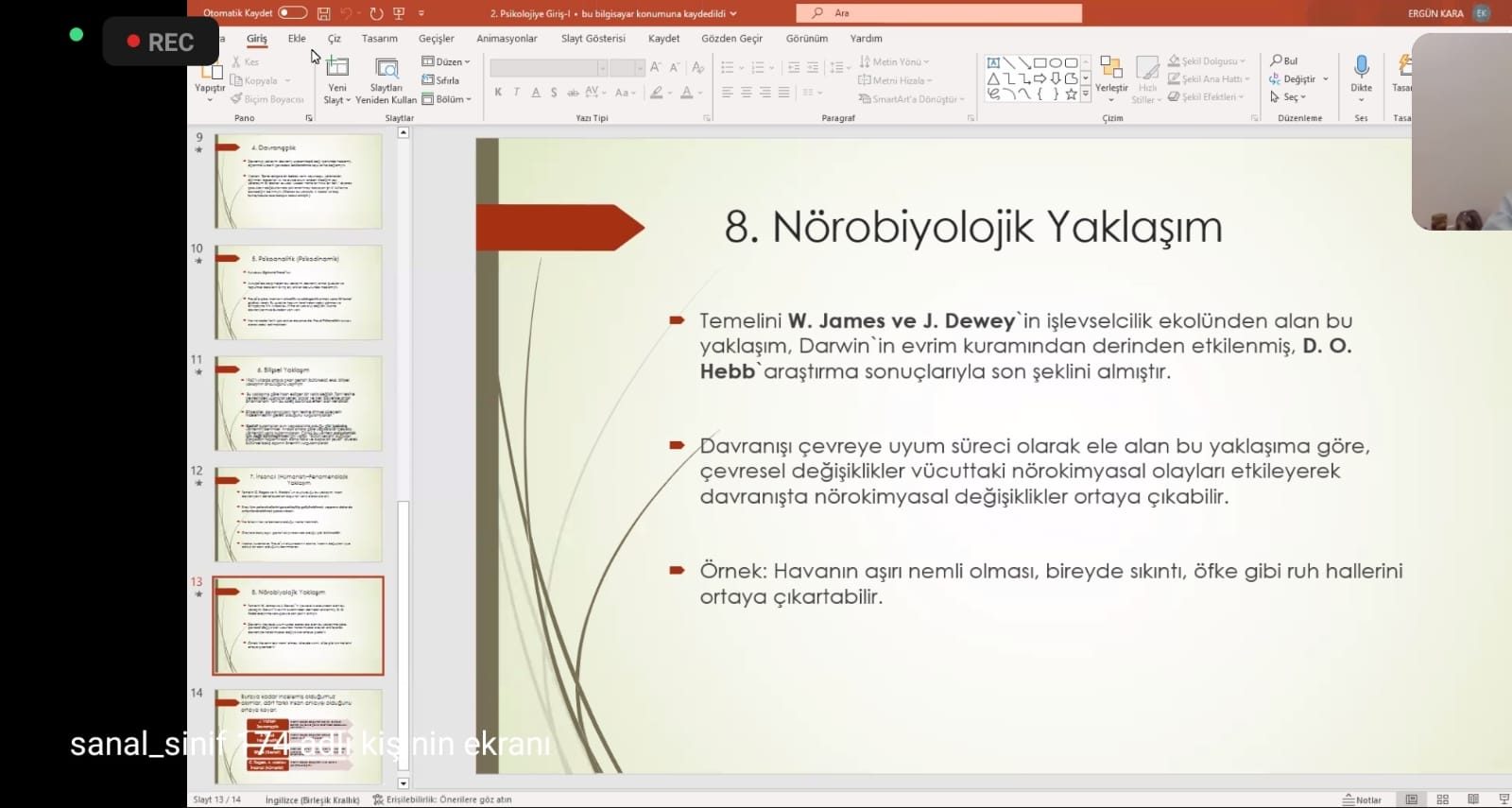Click the Dikte microphone icon

[x=1362, y=66]
